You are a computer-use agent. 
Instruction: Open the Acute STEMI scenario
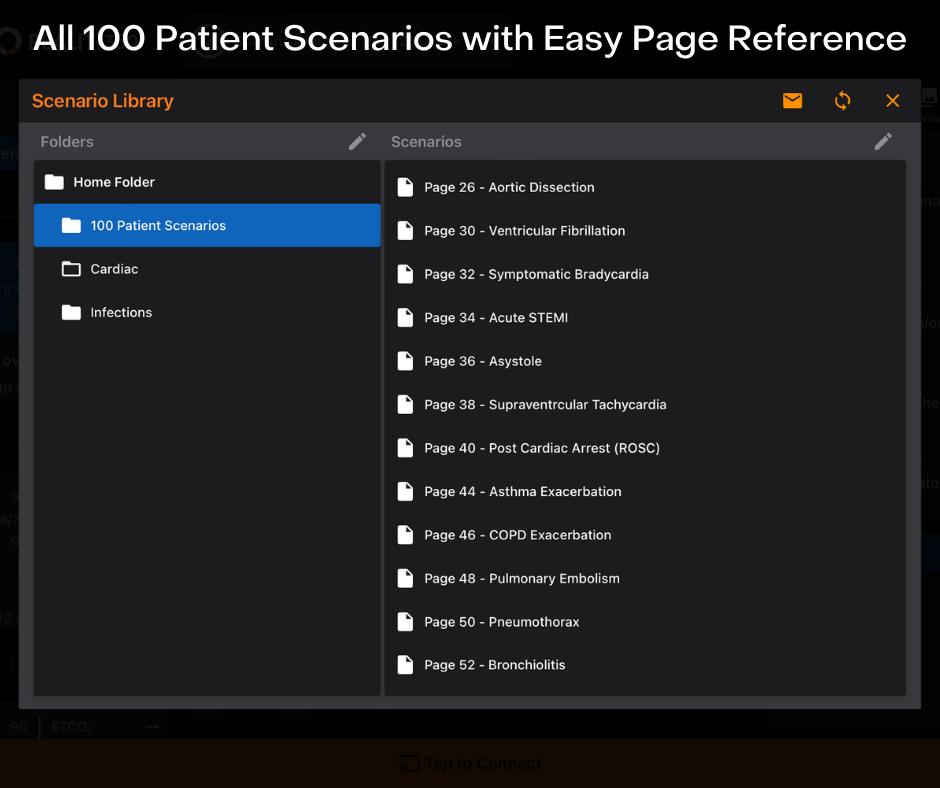click(x=496, y=317)
